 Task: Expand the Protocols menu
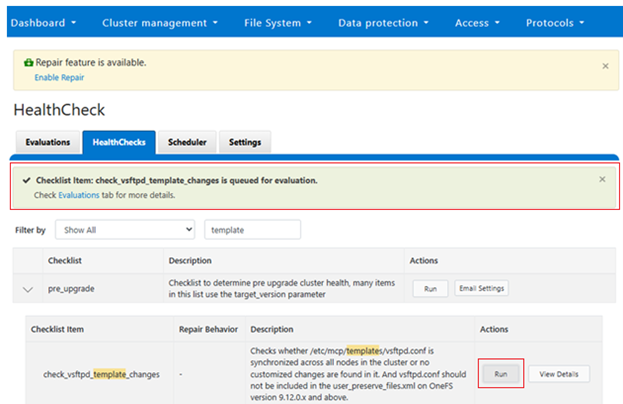coord(564,22)
